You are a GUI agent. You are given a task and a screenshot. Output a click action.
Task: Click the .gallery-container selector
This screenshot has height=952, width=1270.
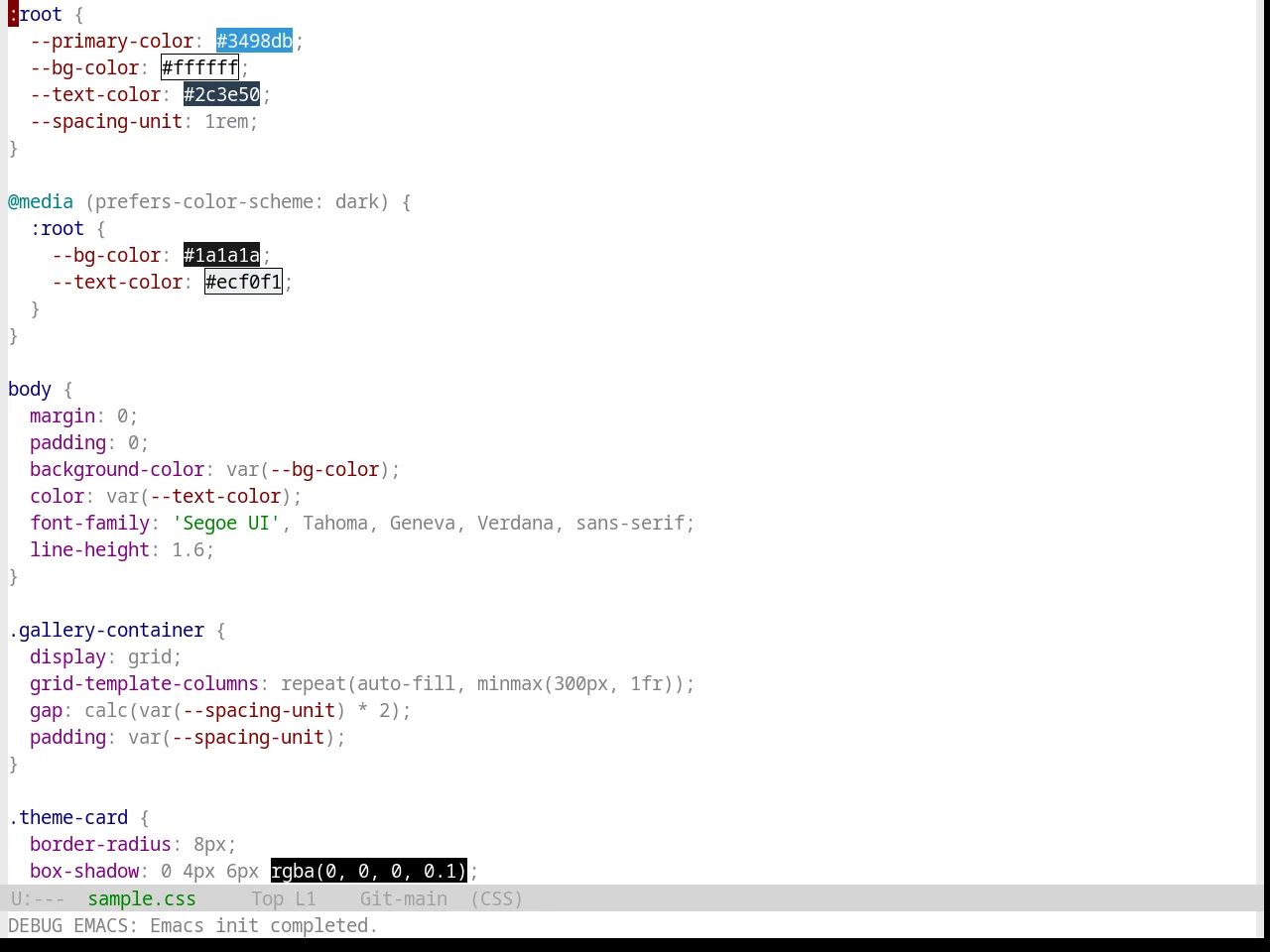(x=106, y=630)
